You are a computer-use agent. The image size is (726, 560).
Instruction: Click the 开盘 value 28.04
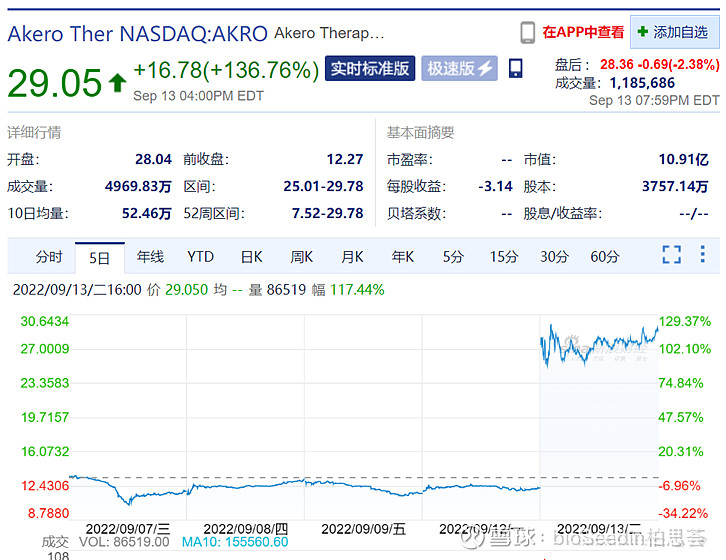click(x=153, y=159)
